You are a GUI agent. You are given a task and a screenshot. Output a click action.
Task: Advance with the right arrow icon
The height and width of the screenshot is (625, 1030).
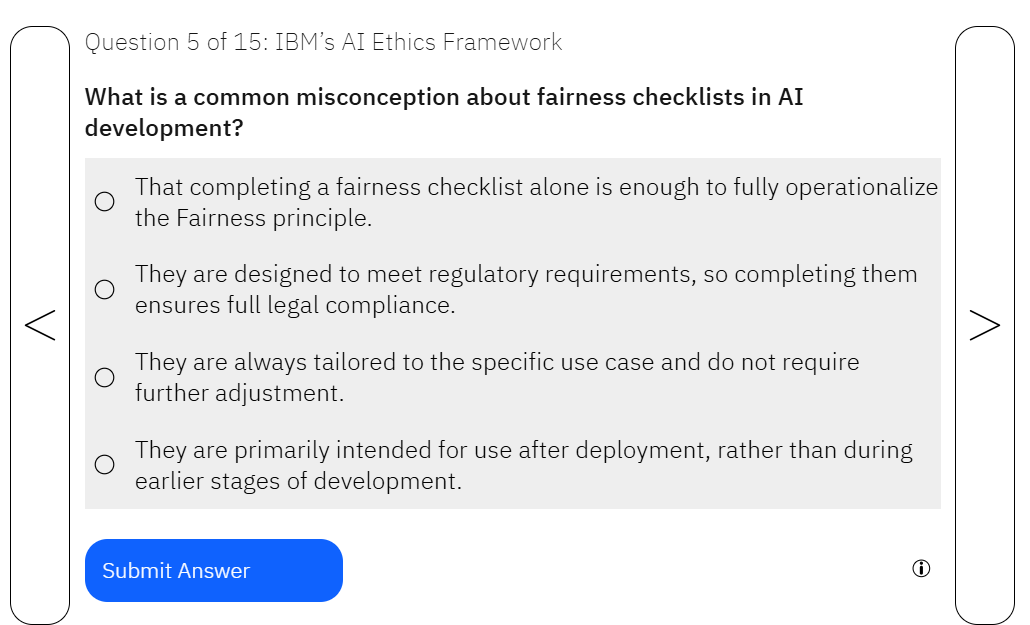(x=985, y=325)
